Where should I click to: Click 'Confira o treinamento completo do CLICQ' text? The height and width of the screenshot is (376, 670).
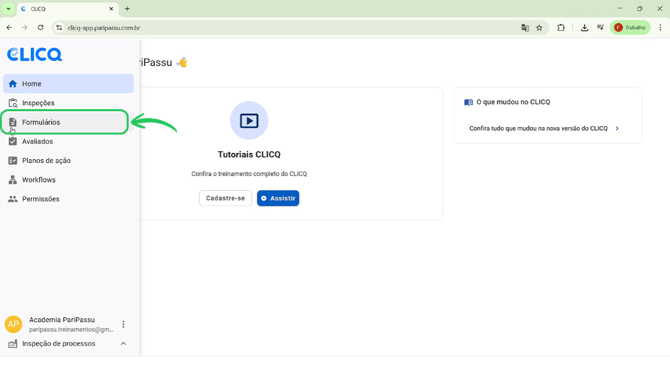[x=249, y=174]
